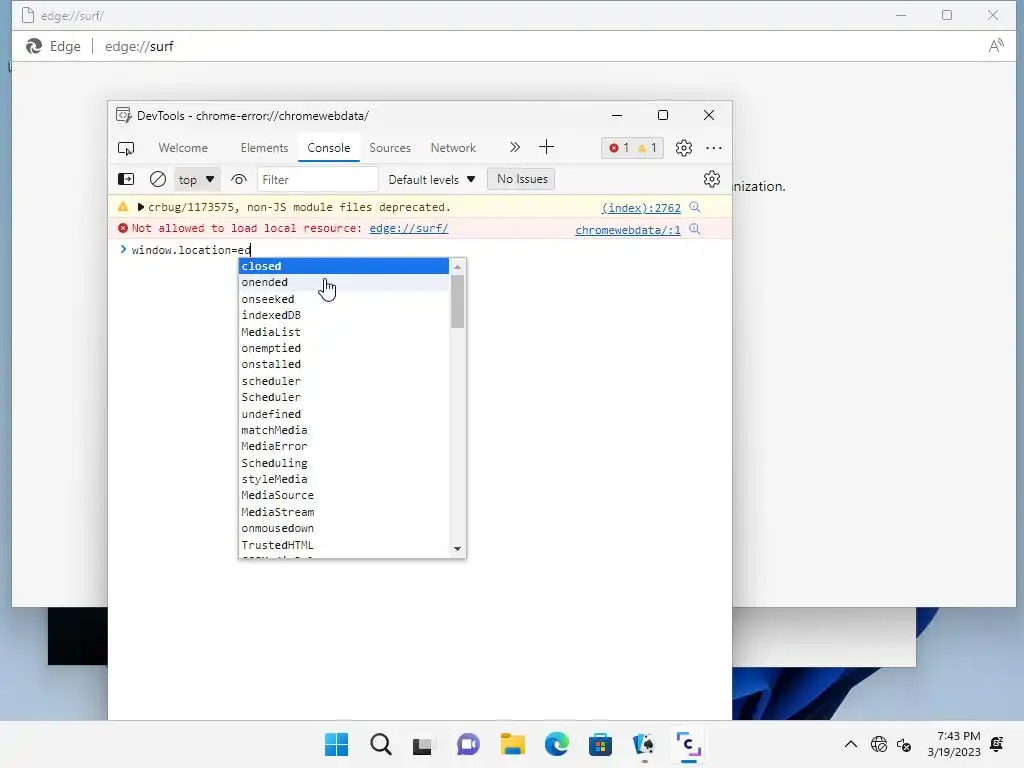Open the muted volume tray icon
The width and height of the screenshot is (1024, 768).
pos(904,744)
